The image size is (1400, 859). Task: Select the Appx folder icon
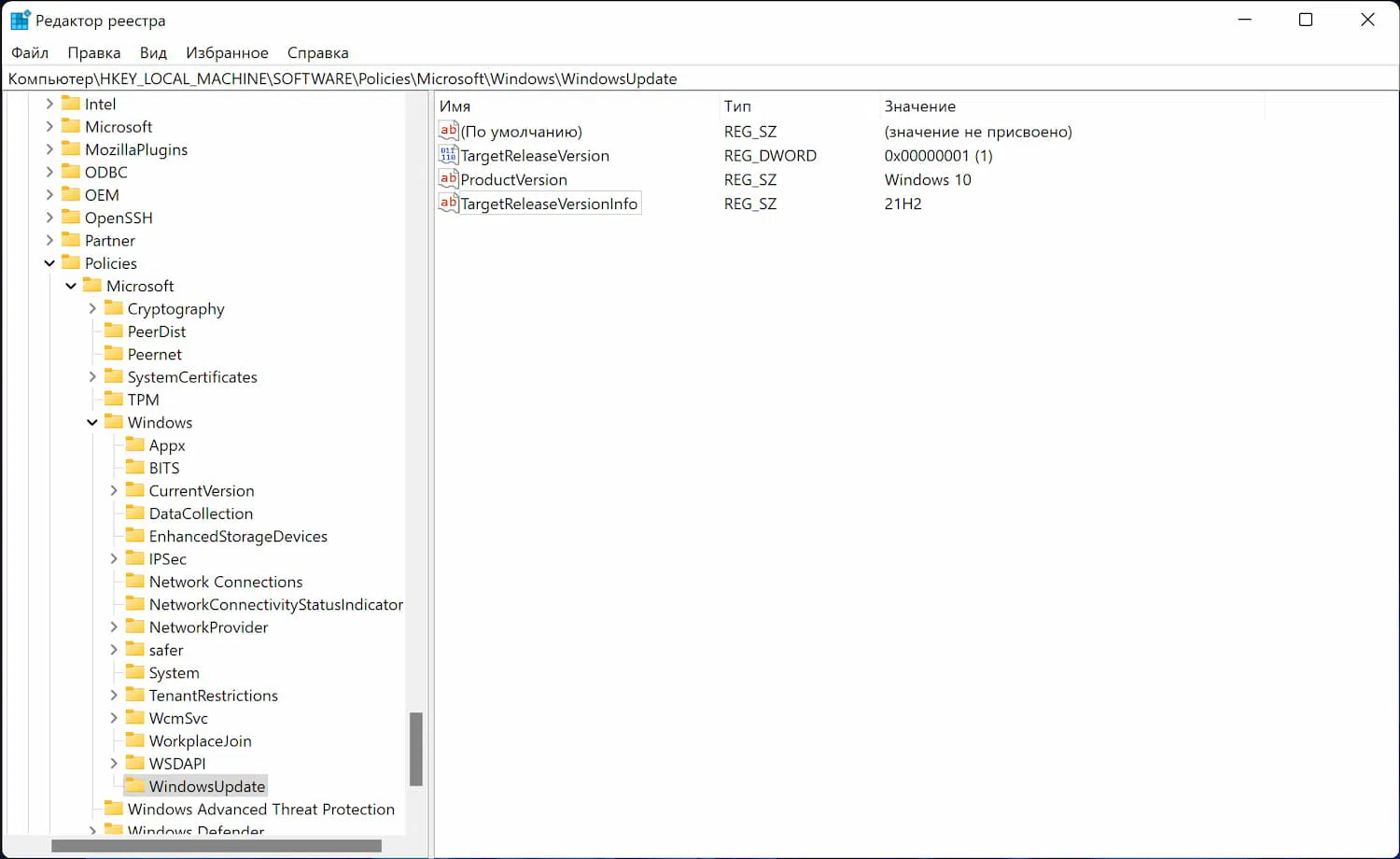pyautogui.click(x=135, y=444)
